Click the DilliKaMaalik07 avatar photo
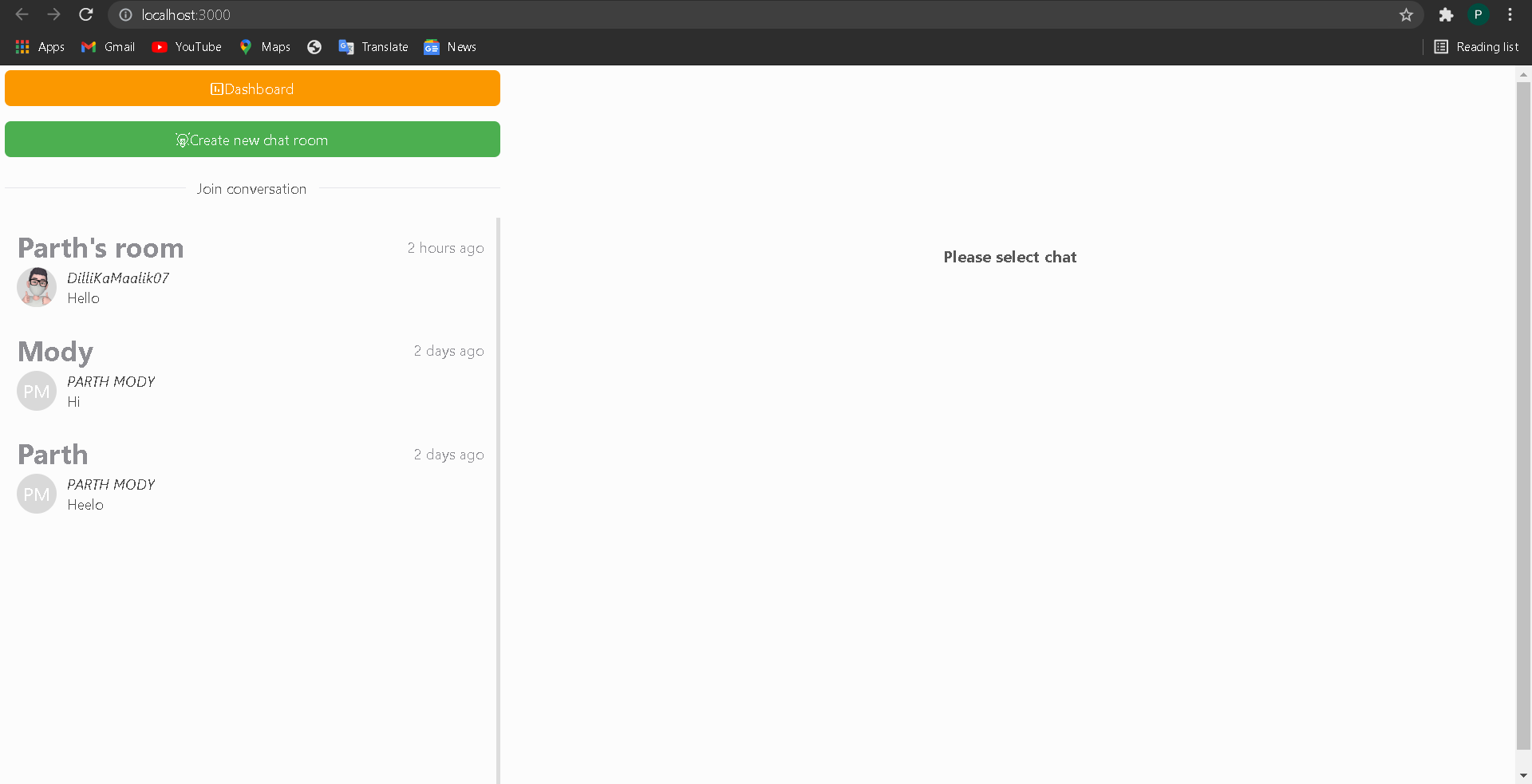This screenshot has height=784, width=1532. (37, 287)
